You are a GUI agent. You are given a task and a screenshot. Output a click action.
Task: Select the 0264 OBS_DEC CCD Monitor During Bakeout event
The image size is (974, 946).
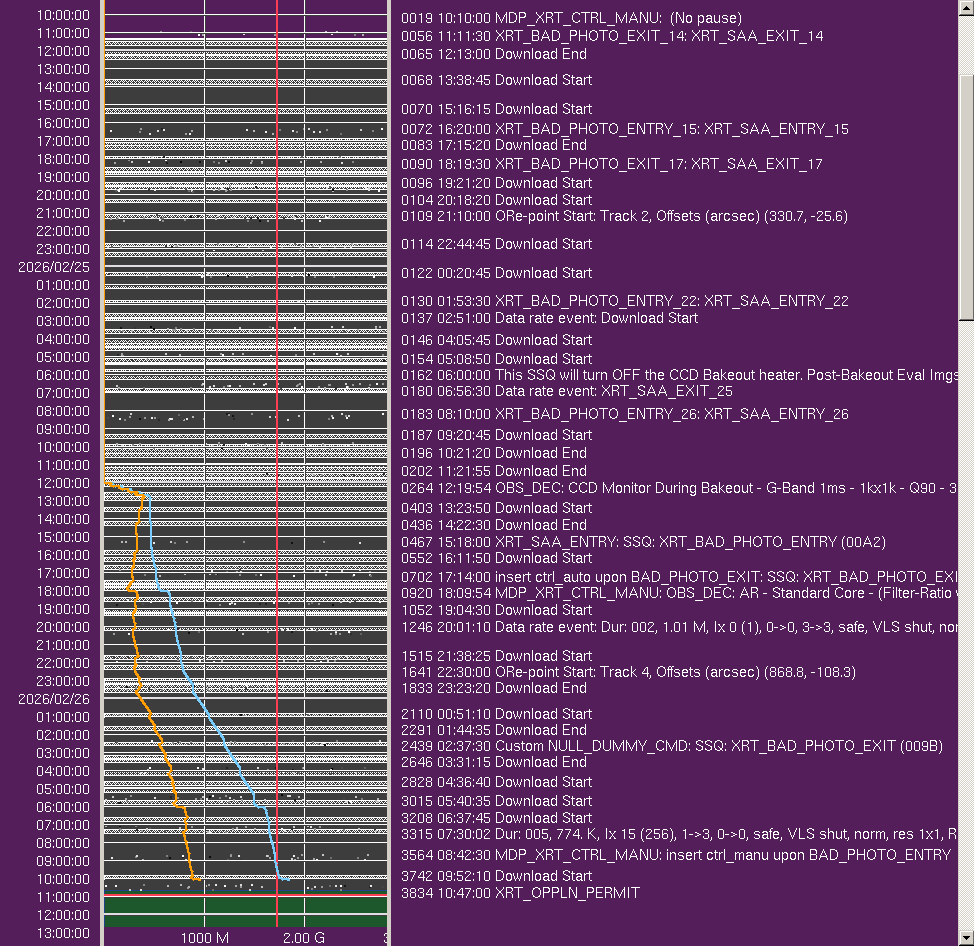(680, 488)
